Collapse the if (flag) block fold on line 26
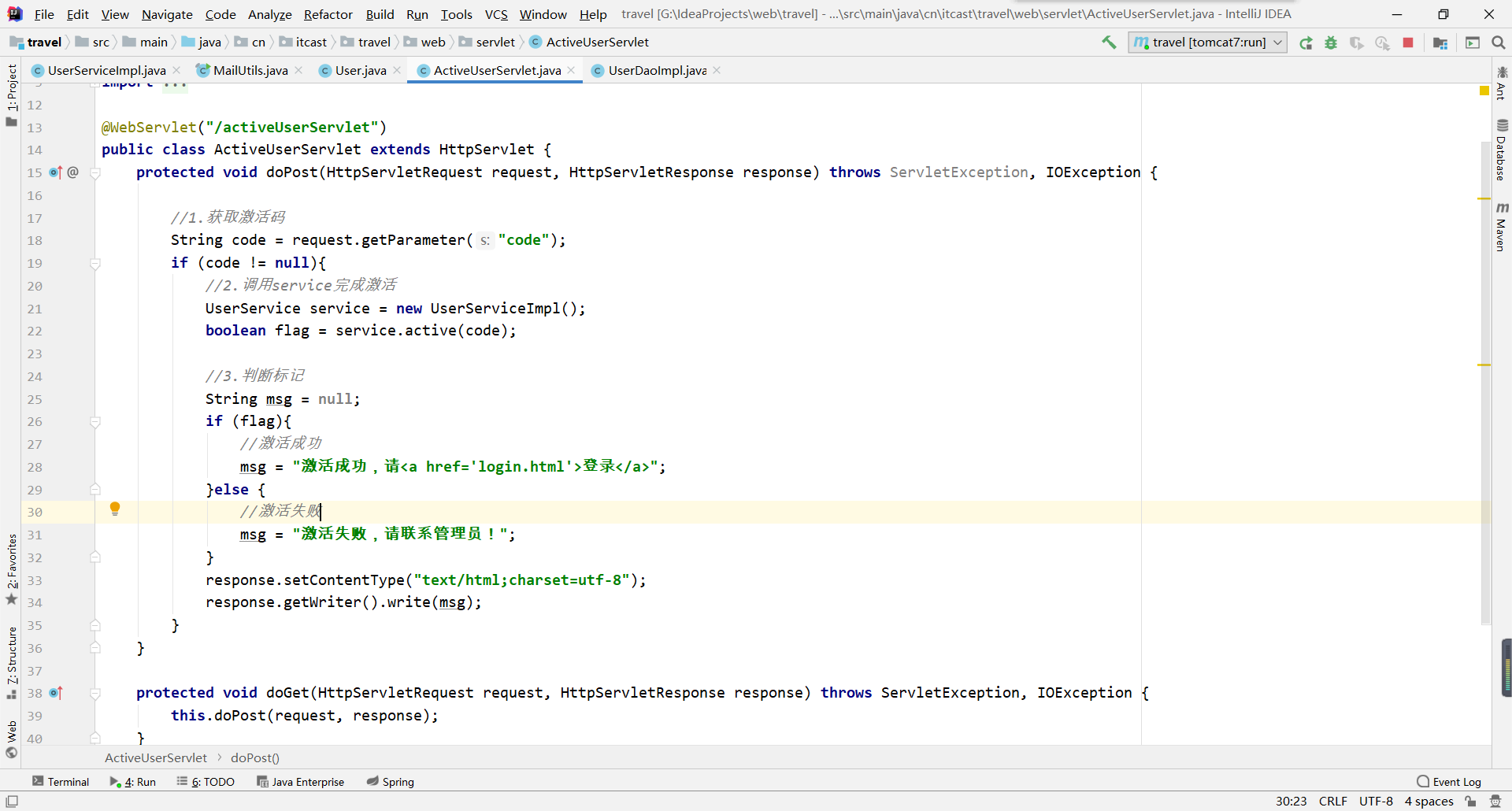 (x=95, y=422)
